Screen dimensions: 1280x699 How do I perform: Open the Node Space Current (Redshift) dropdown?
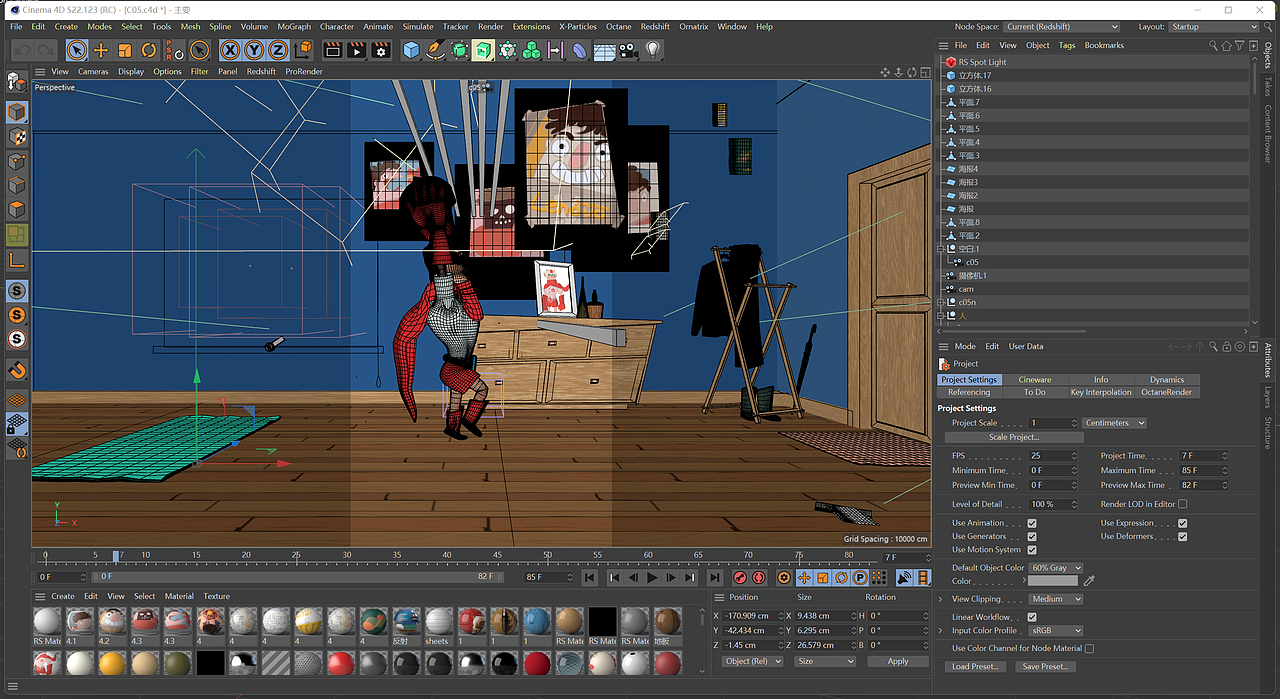click(1062, 27)
